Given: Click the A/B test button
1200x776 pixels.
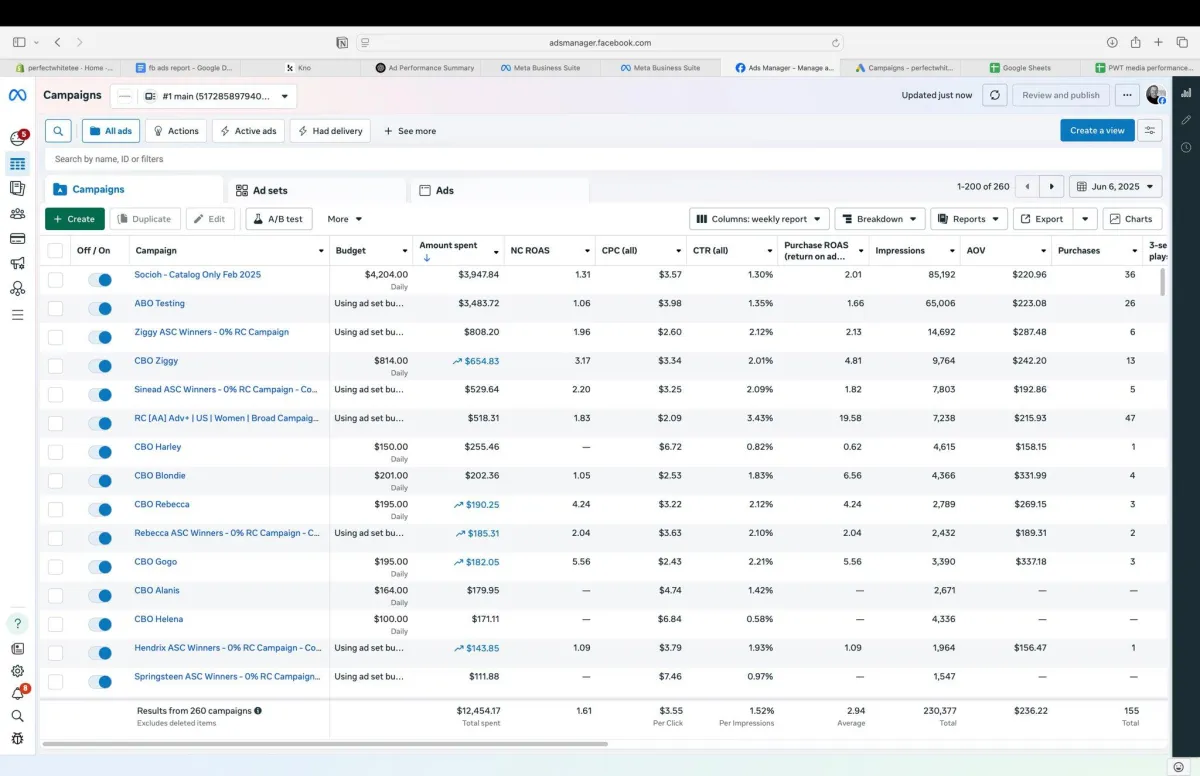Looking at the screenshot, I should coord(279,219).
